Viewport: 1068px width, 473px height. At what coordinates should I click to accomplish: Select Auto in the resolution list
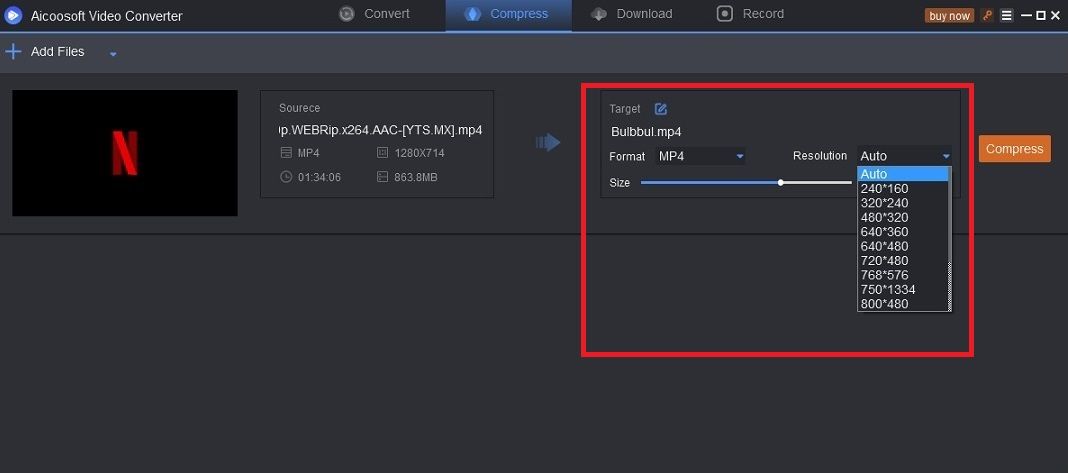point(902,174)
